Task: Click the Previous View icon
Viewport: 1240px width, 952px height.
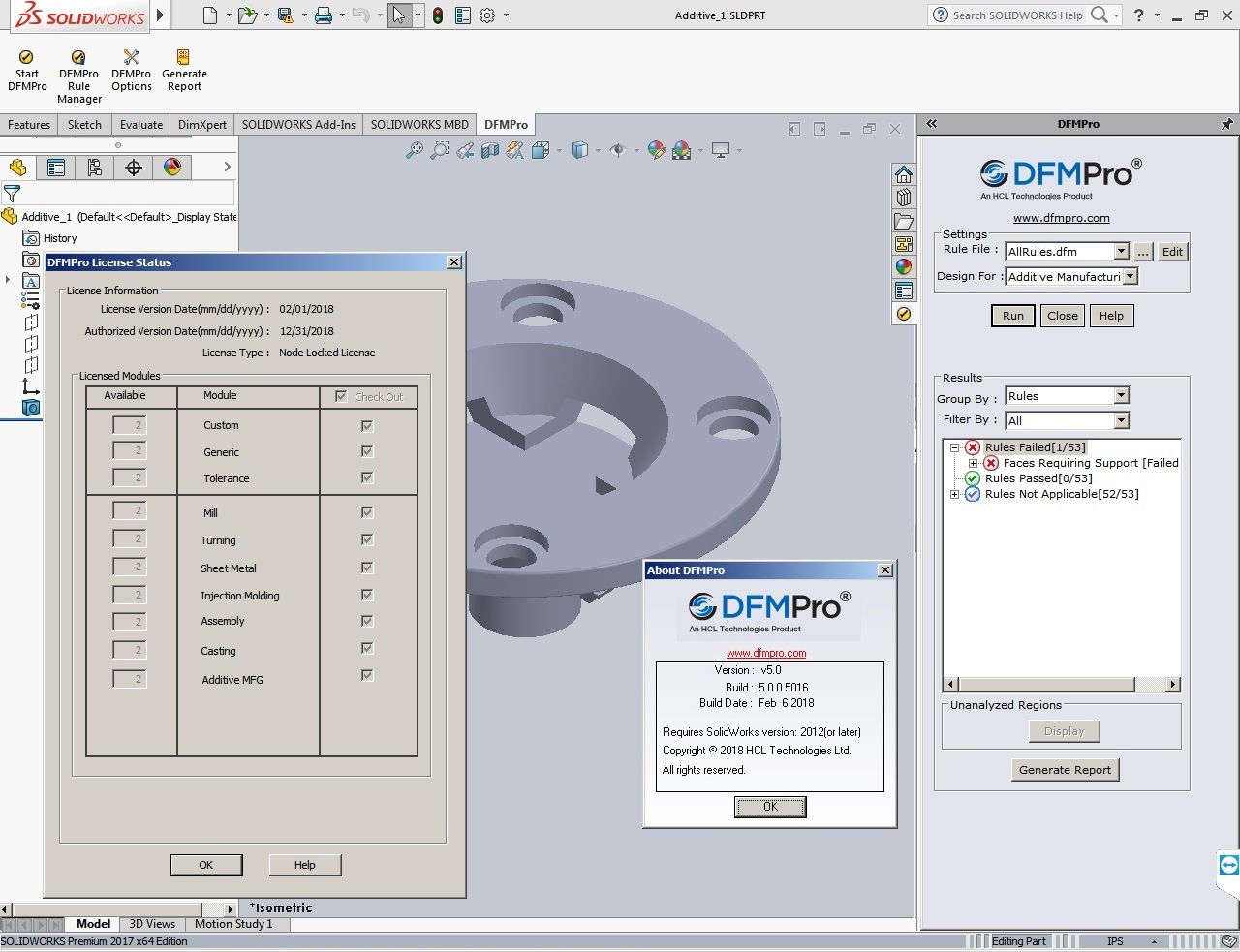Action: [465, 150]
